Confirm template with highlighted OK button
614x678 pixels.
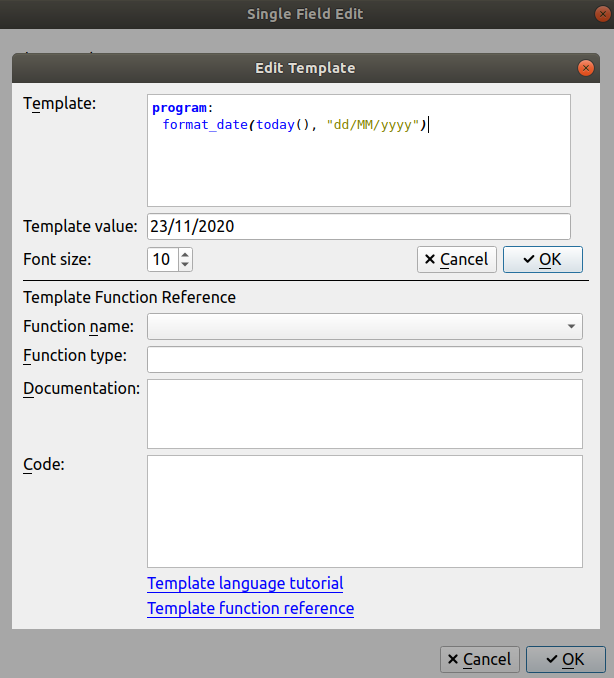[542, 260]
